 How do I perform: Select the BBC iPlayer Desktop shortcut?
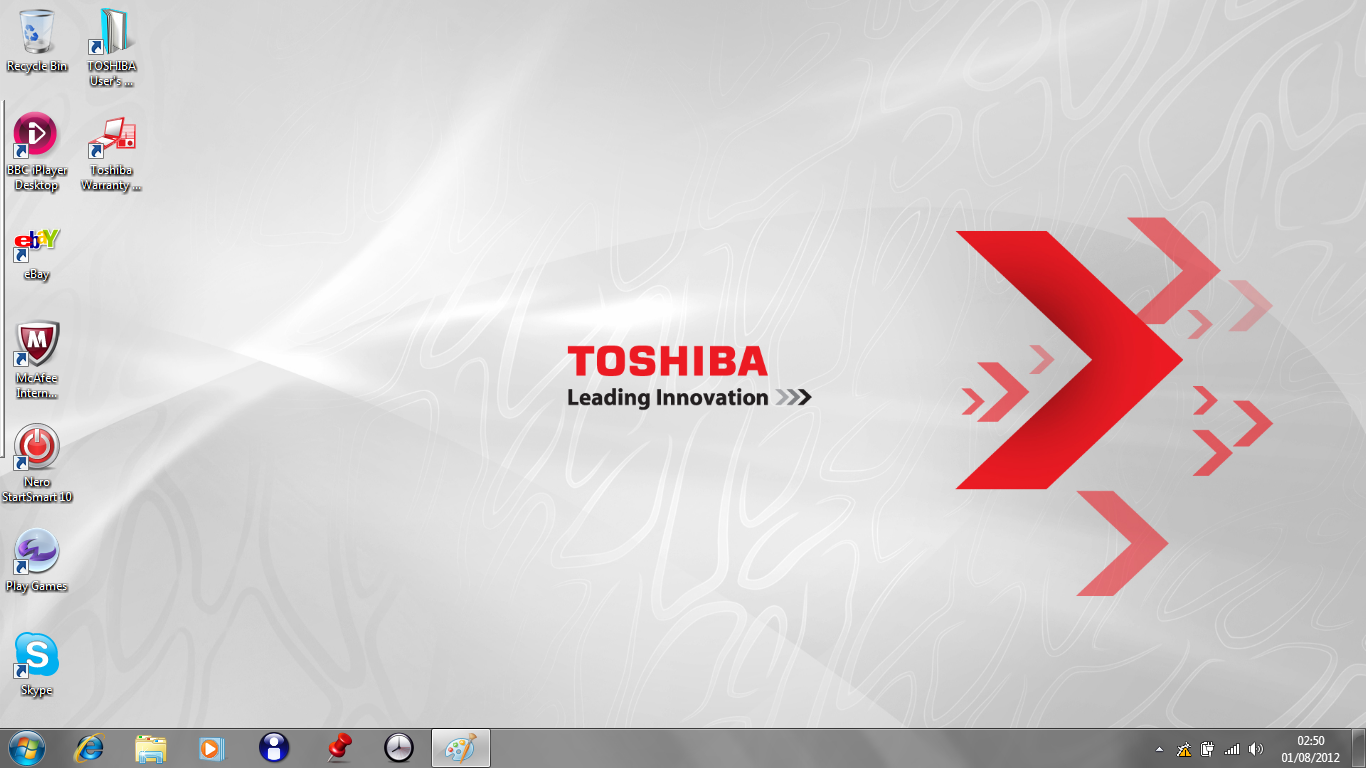tap(37, 151)
